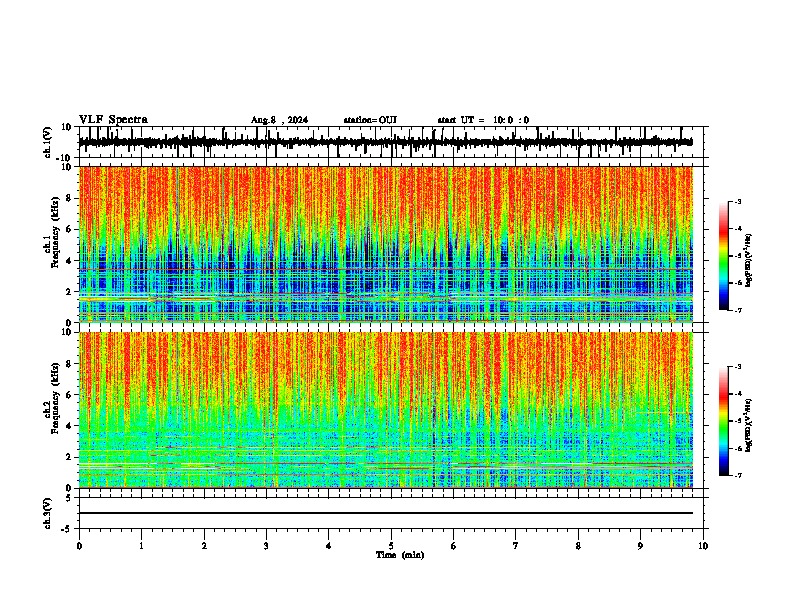Viewport: 792px width, 612px height.
Task: Click the "-3" tick on ch.1 color bar
Action: pyautogui.click(x=737, y=201)
